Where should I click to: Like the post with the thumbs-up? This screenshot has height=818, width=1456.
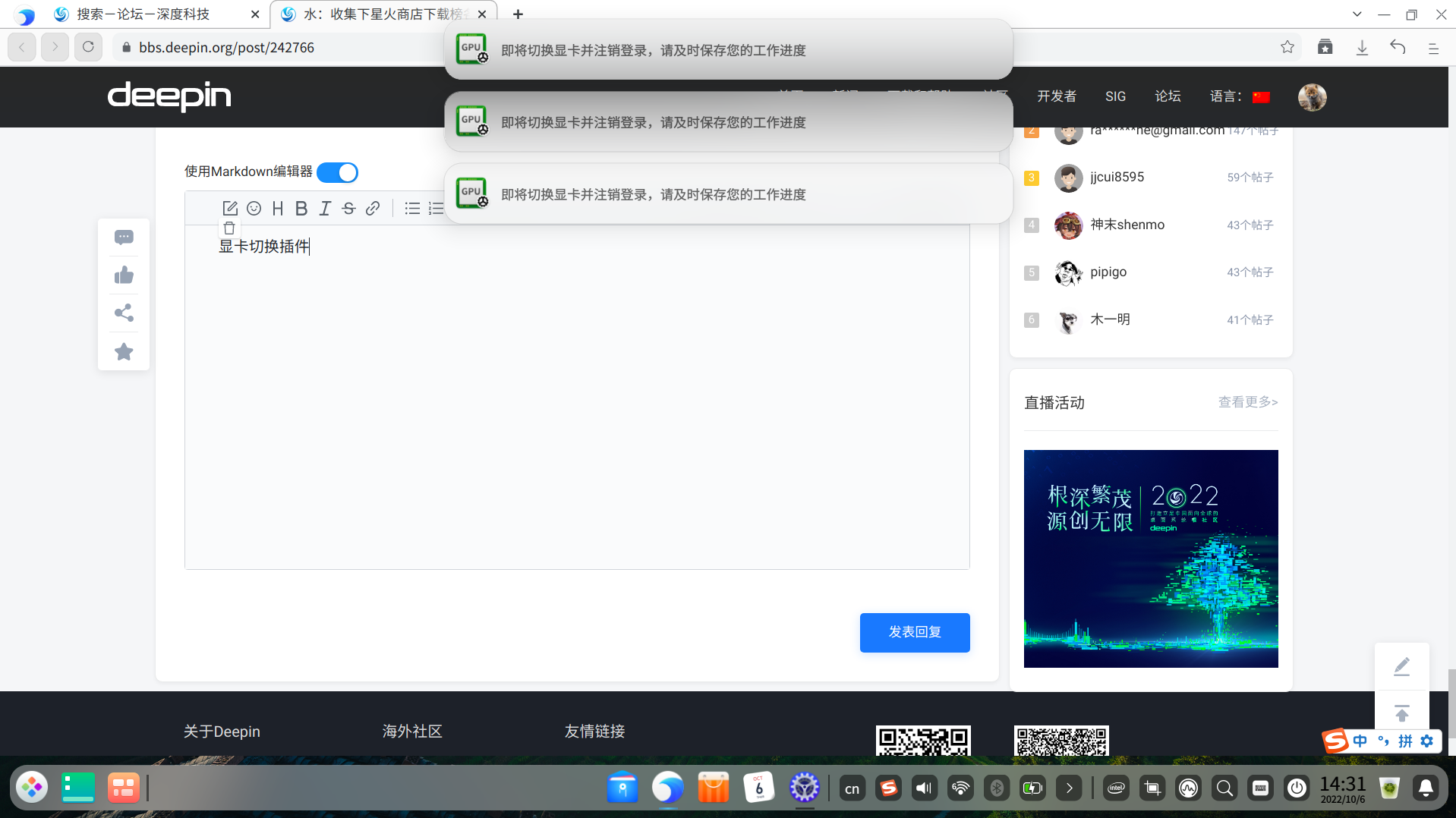coord(124,275)
